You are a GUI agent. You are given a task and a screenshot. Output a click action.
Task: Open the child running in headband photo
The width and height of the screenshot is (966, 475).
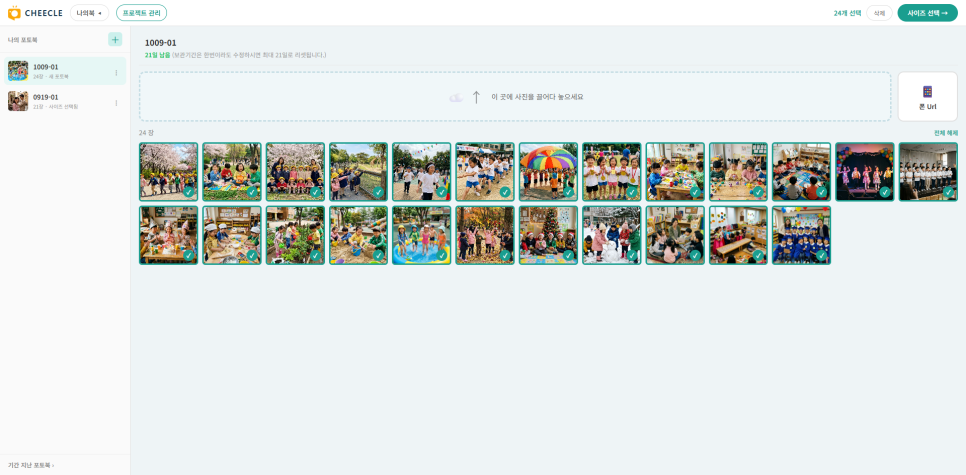[422, 172]
